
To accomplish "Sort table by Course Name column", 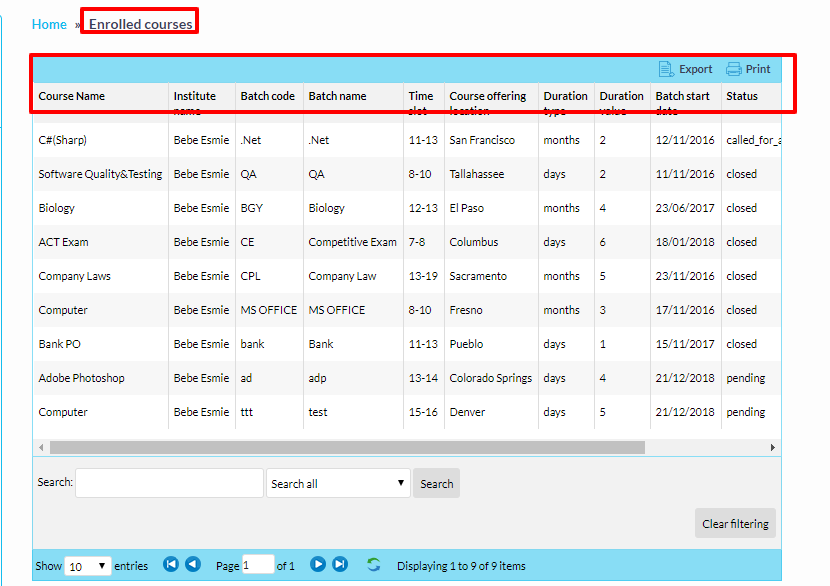I will pyautogui.click(x=72, y=97).
